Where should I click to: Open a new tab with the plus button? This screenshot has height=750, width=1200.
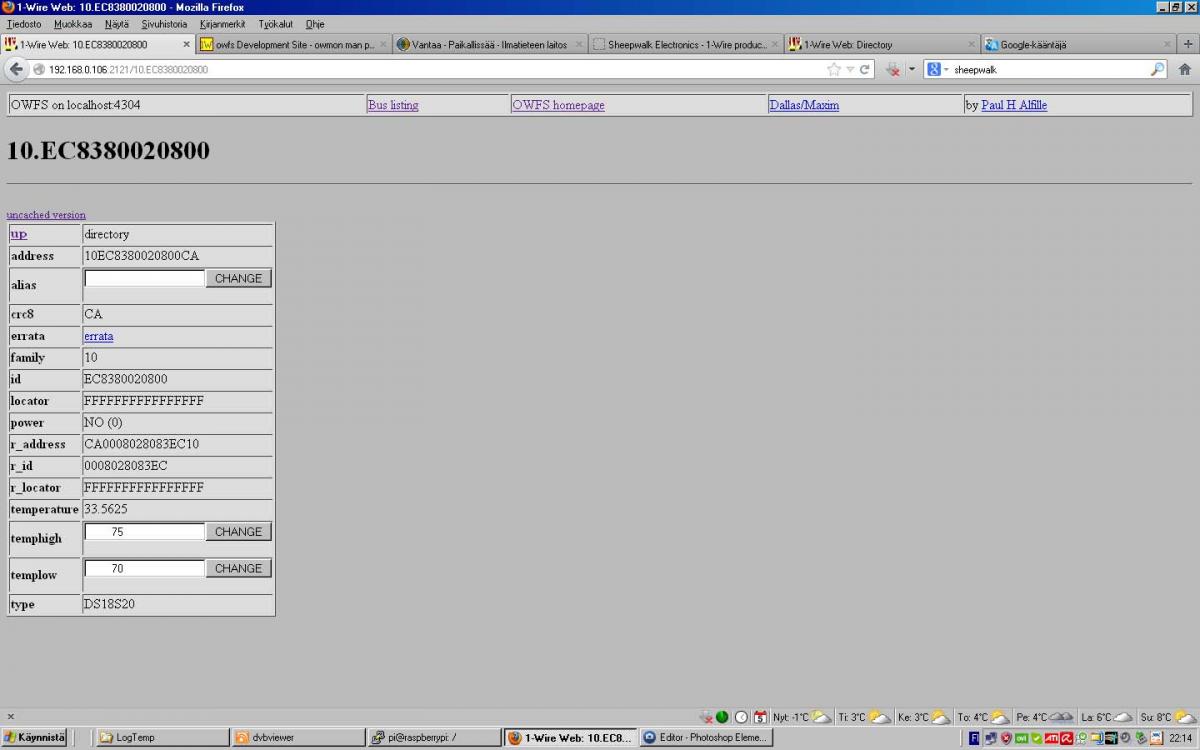(1188, 44)
